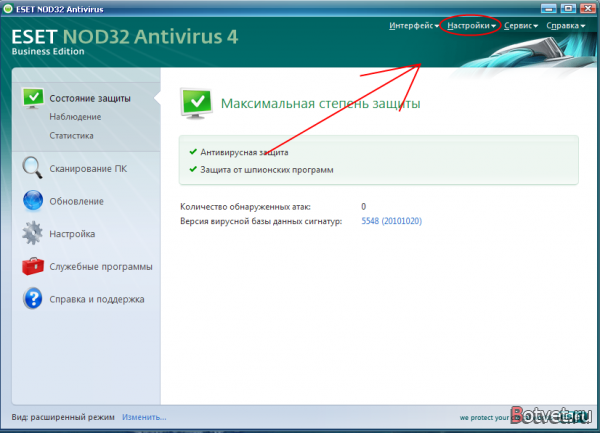Click the green check next to Защита от шпионских программ
The image size is (600, 433).
pyautogui.click(x=193, y=169)
